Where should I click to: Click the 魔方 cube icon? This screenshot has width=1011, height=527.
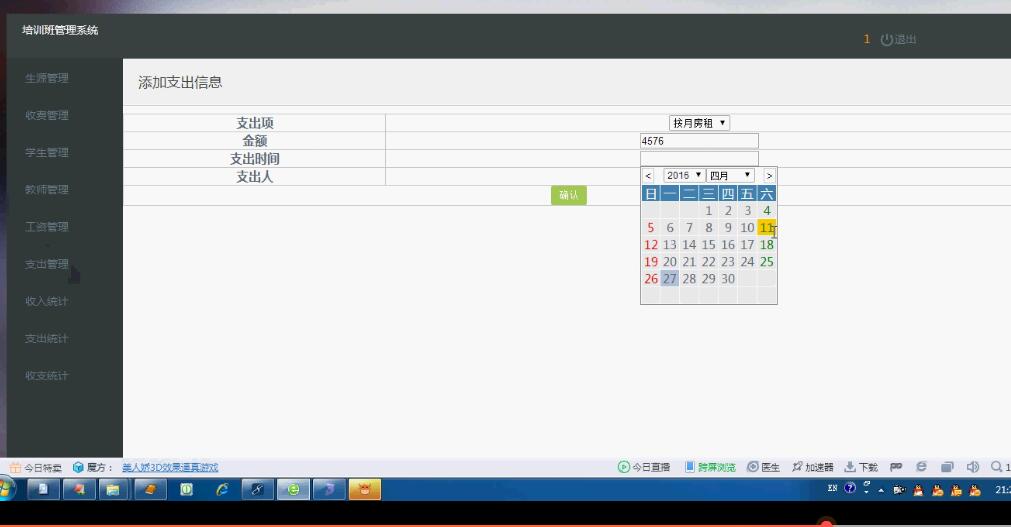click(78, 467)
